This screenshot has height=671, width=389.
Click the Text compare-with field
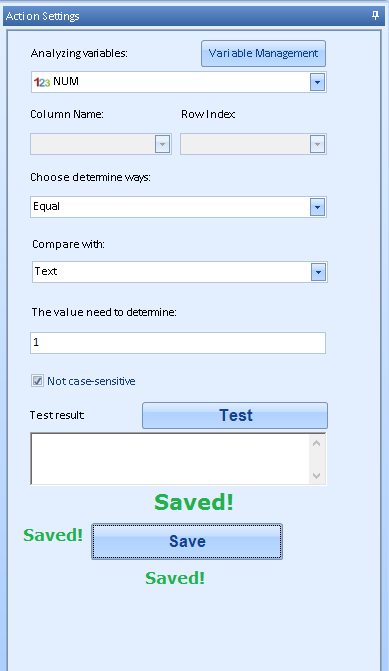180,272
